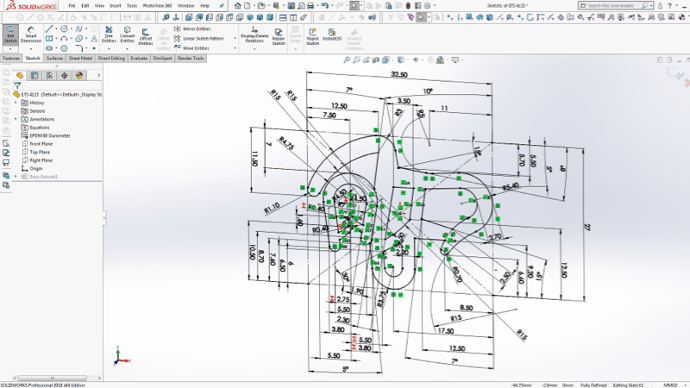Image resolution: width=690 pixels, height=388 pixels.
Task: Click Offset Entities
Action: tap(146, 36)
